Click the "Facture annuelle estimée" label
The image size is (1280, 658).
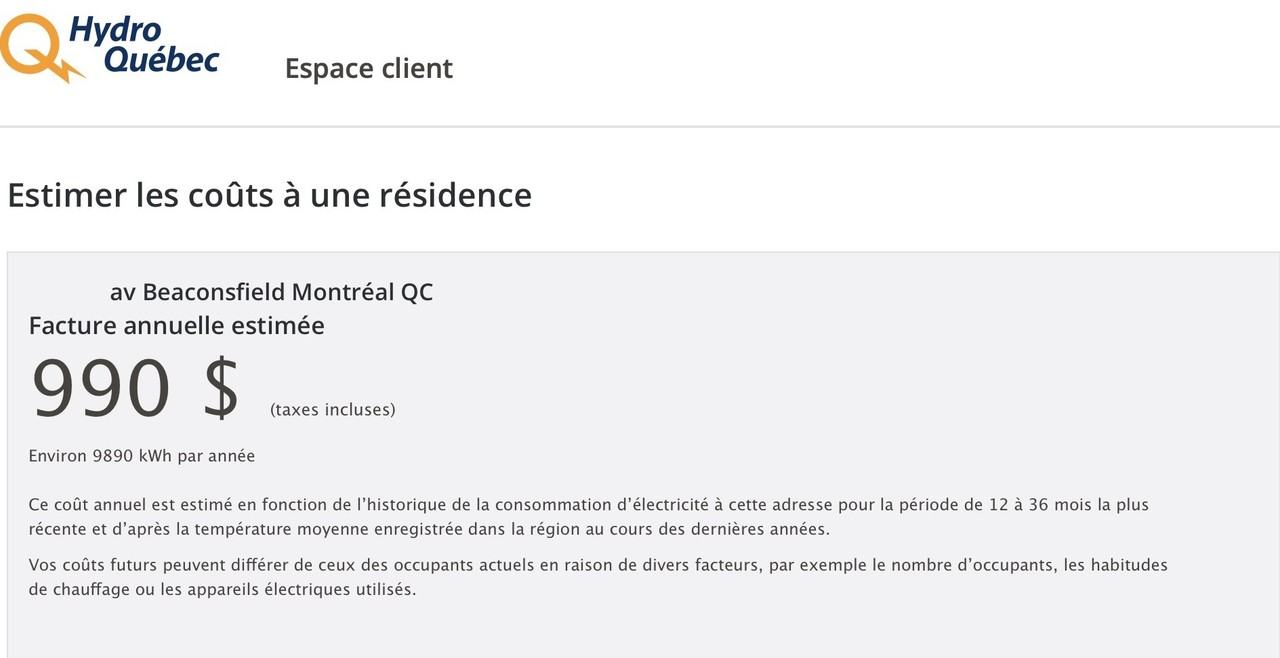(176, 325)
